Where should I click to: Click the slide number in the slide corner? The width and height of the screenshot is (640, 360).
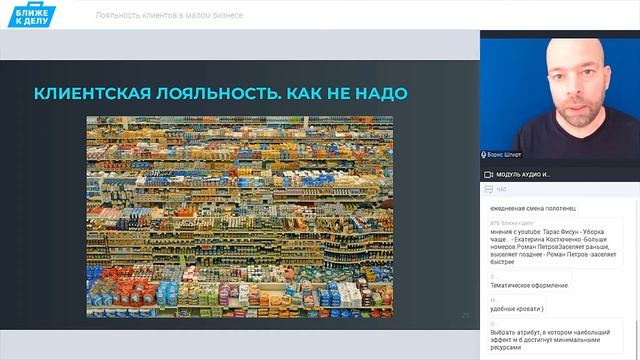(465, 315)
